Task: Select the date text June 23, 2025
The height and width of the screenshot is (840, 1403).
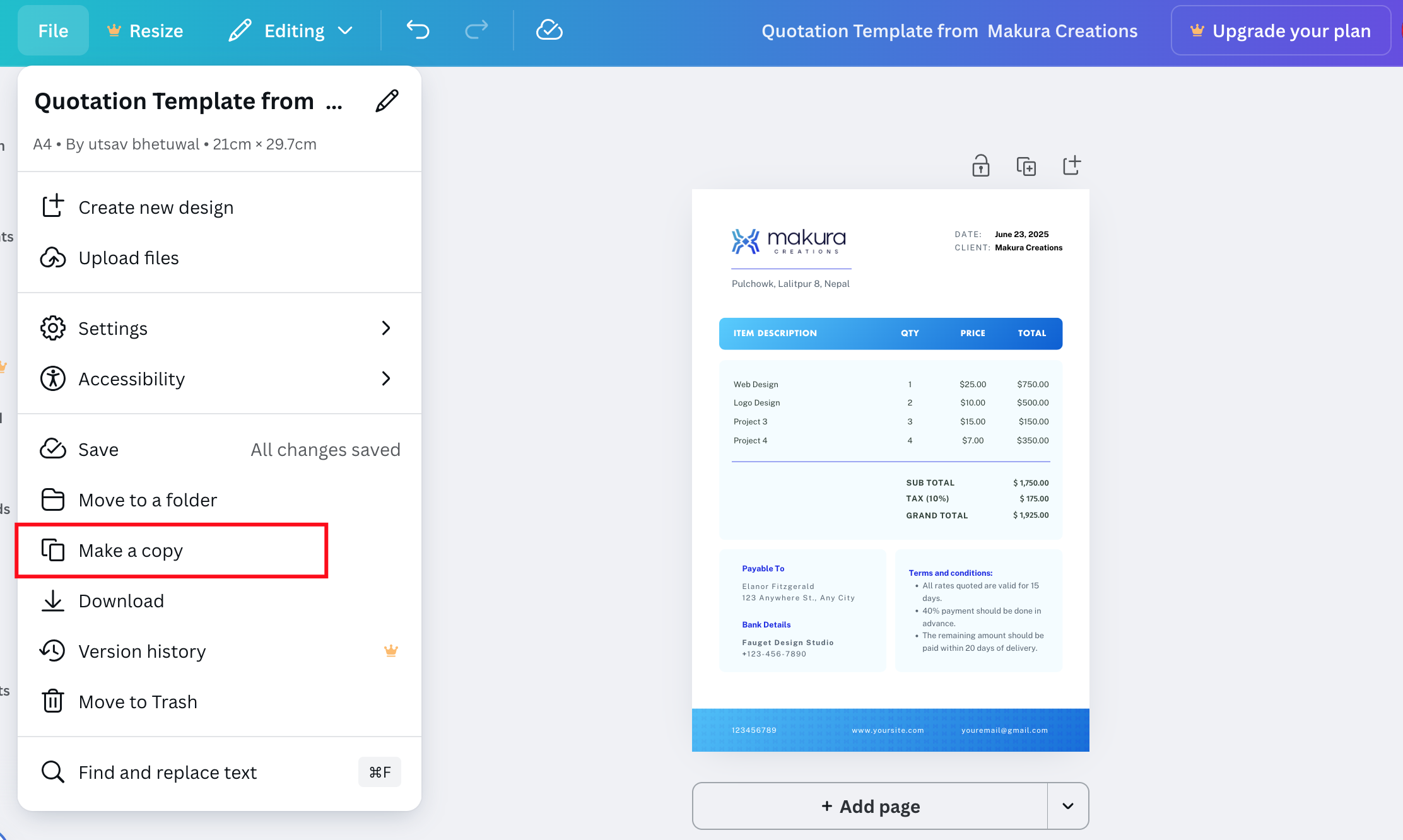Action: coord(1021,234)
